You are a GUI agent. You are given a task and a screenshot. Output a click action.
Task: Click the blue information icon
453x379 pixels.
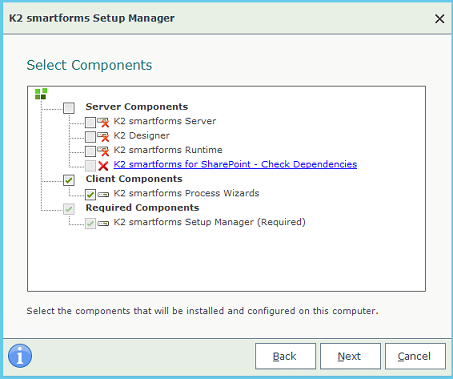coord(20,356)
